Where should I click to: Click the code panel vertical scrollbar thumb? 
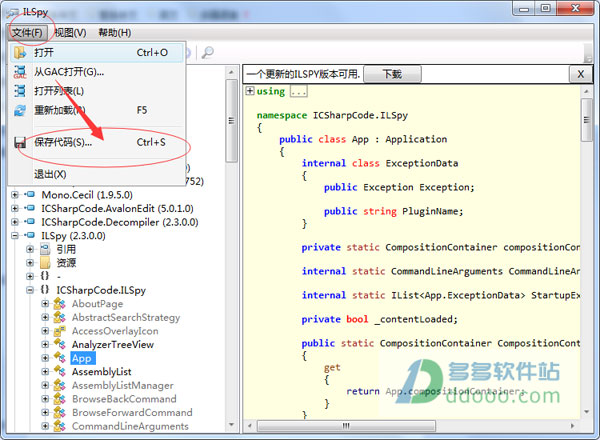click(x=586, y=120)
